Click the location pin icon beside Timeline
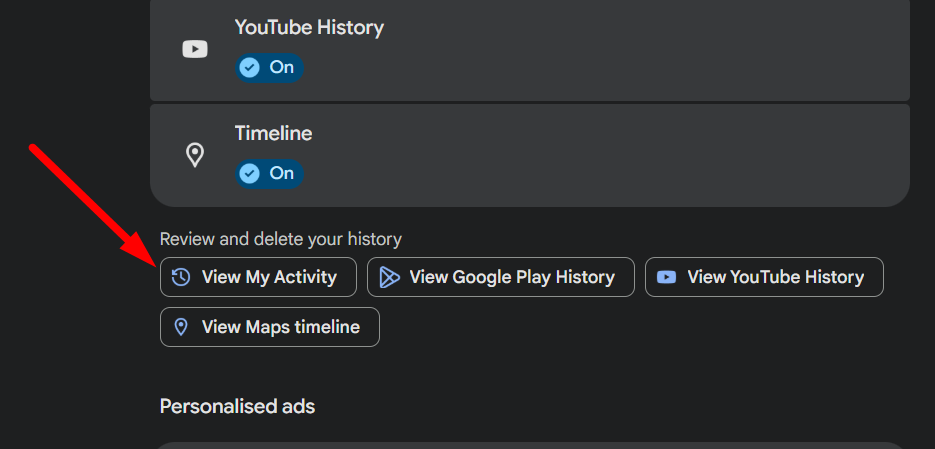Screen dimensions: 935x449 [195, 155]
